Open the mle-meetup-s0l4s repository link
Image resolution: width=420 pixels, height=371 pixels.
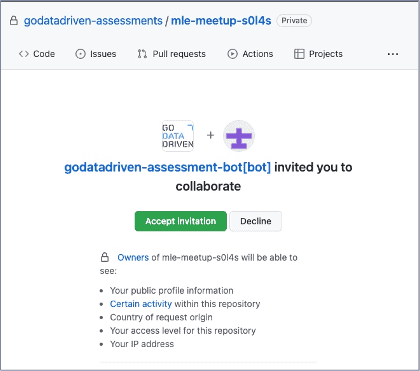(x=221, y=21)
